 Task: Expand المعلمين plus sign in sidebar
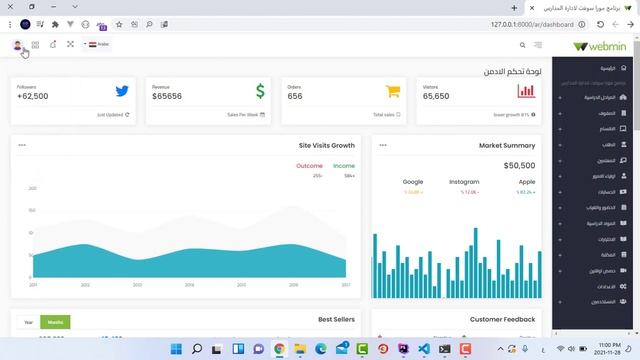click(x=560, y=161)
